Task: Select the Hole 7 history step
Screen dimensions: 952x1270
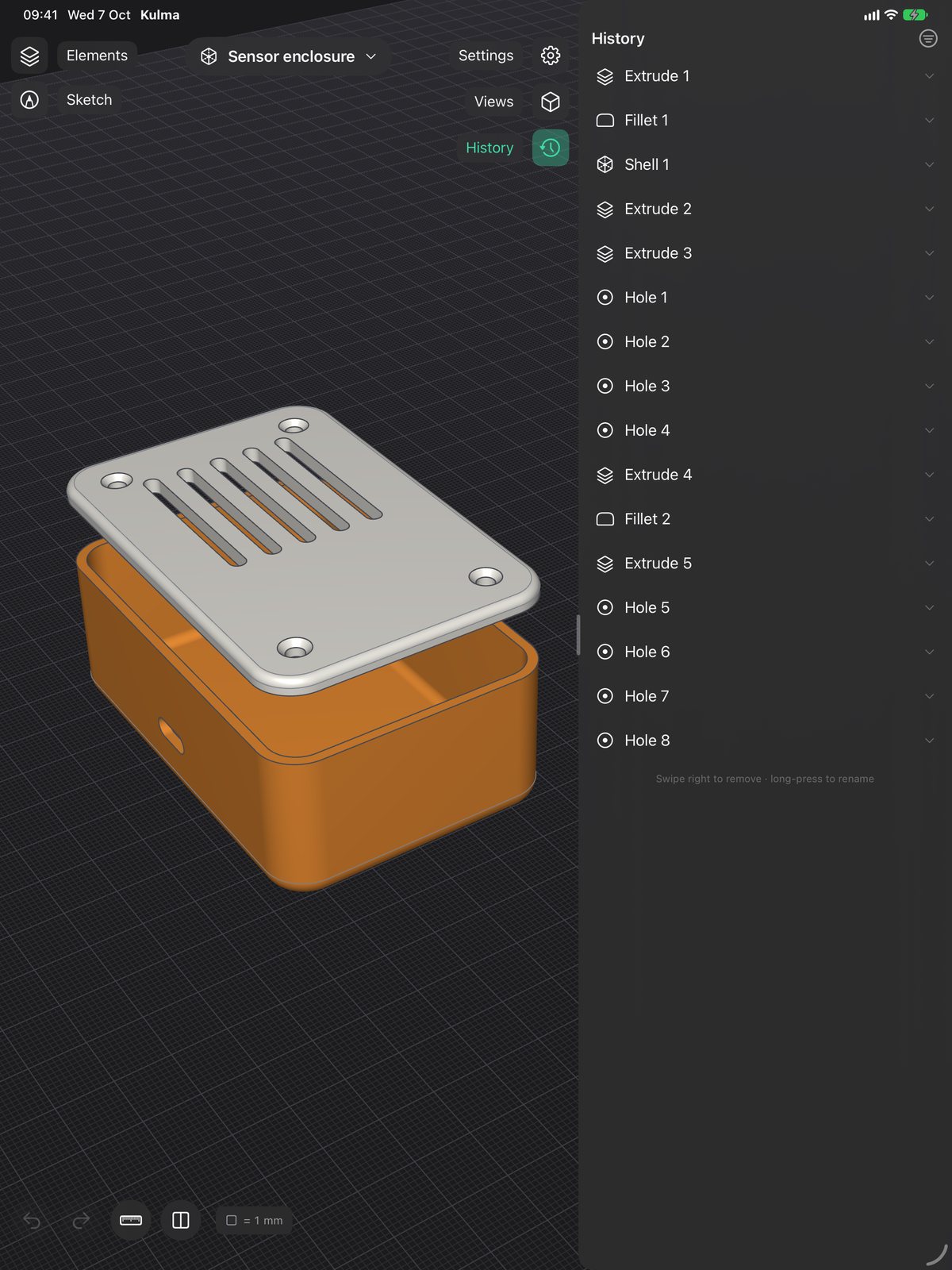Action: click(765, 696)
